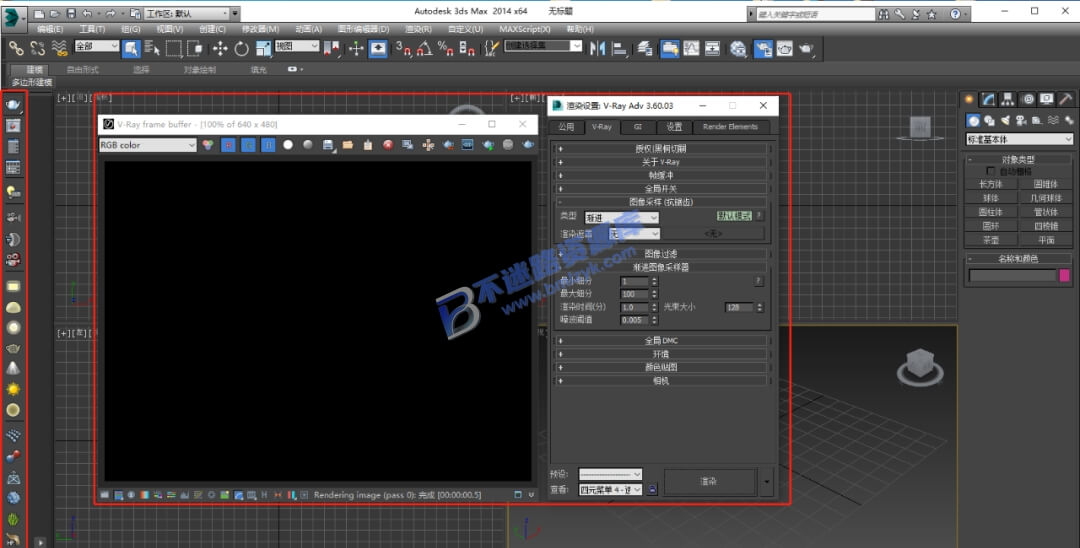Activate the Select and Rotate tool
1080x548 pixels.
pyautogui.click(x=241, y=48)
